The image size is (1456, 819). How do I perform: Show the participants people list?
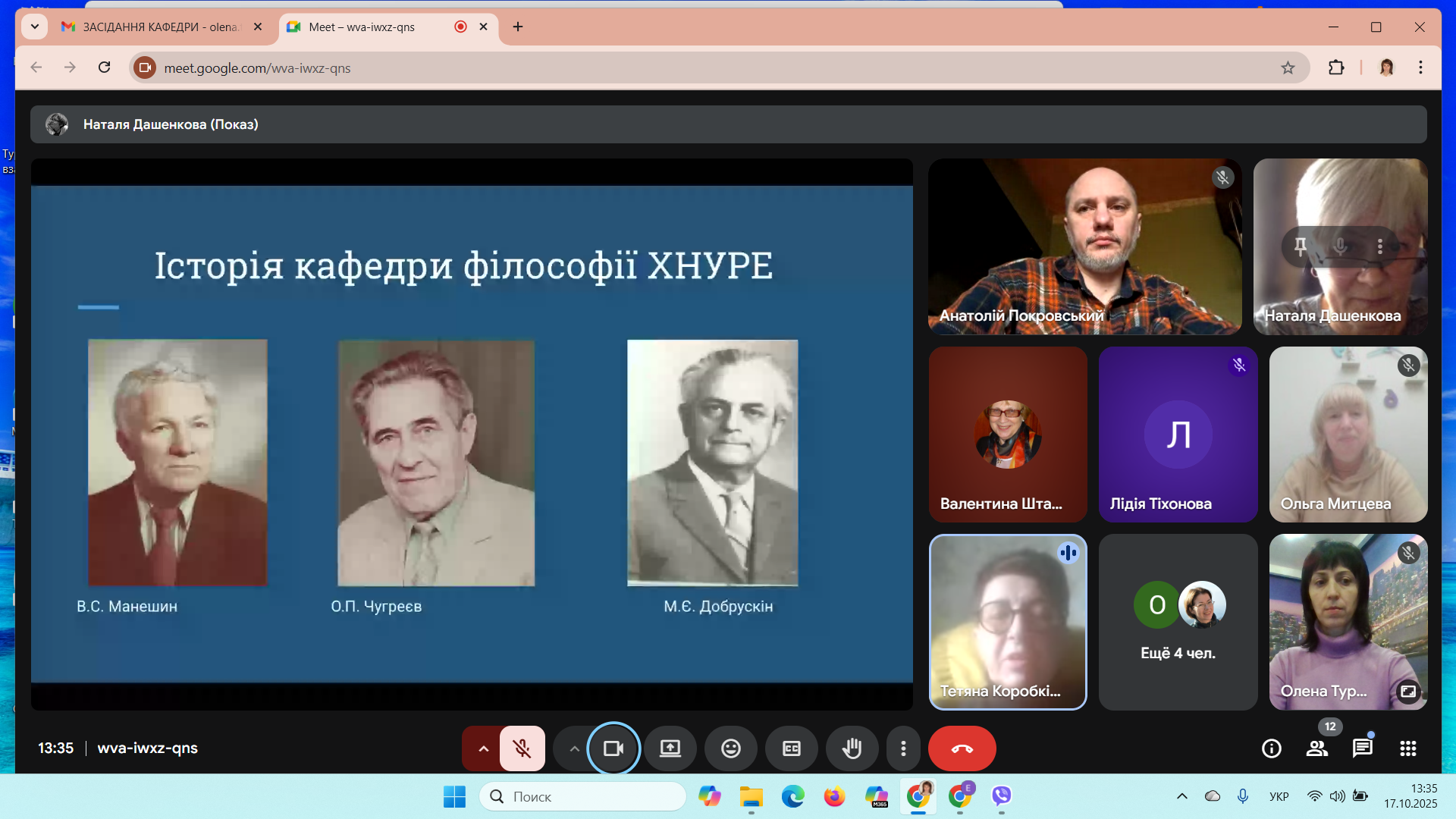1316,748
